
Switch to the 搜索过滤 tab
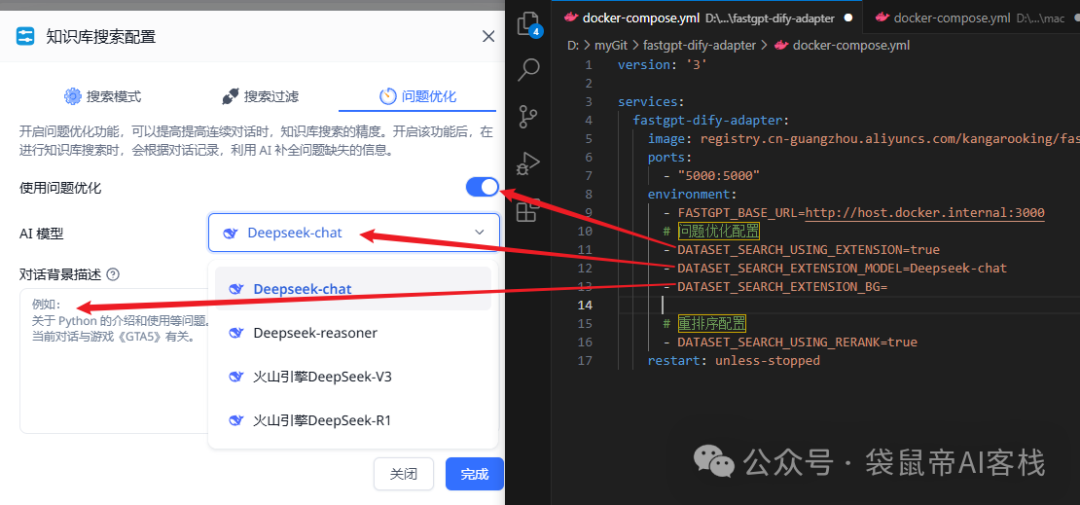point(260,96)
